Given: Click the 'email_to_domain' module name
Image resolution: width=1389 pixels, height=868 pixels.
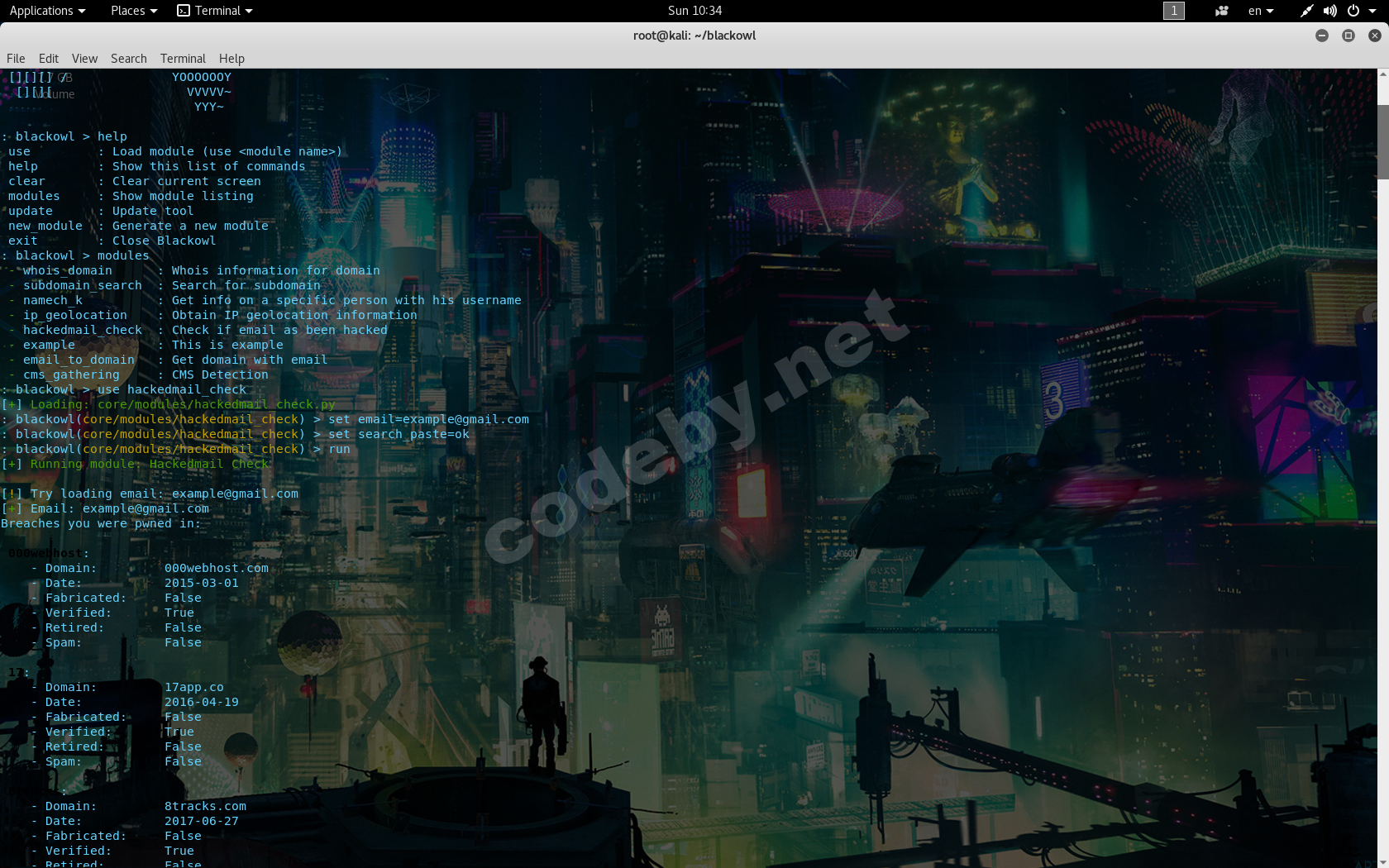Looking at the screenshot, I should pyautogui.click(x=79, y=360).
